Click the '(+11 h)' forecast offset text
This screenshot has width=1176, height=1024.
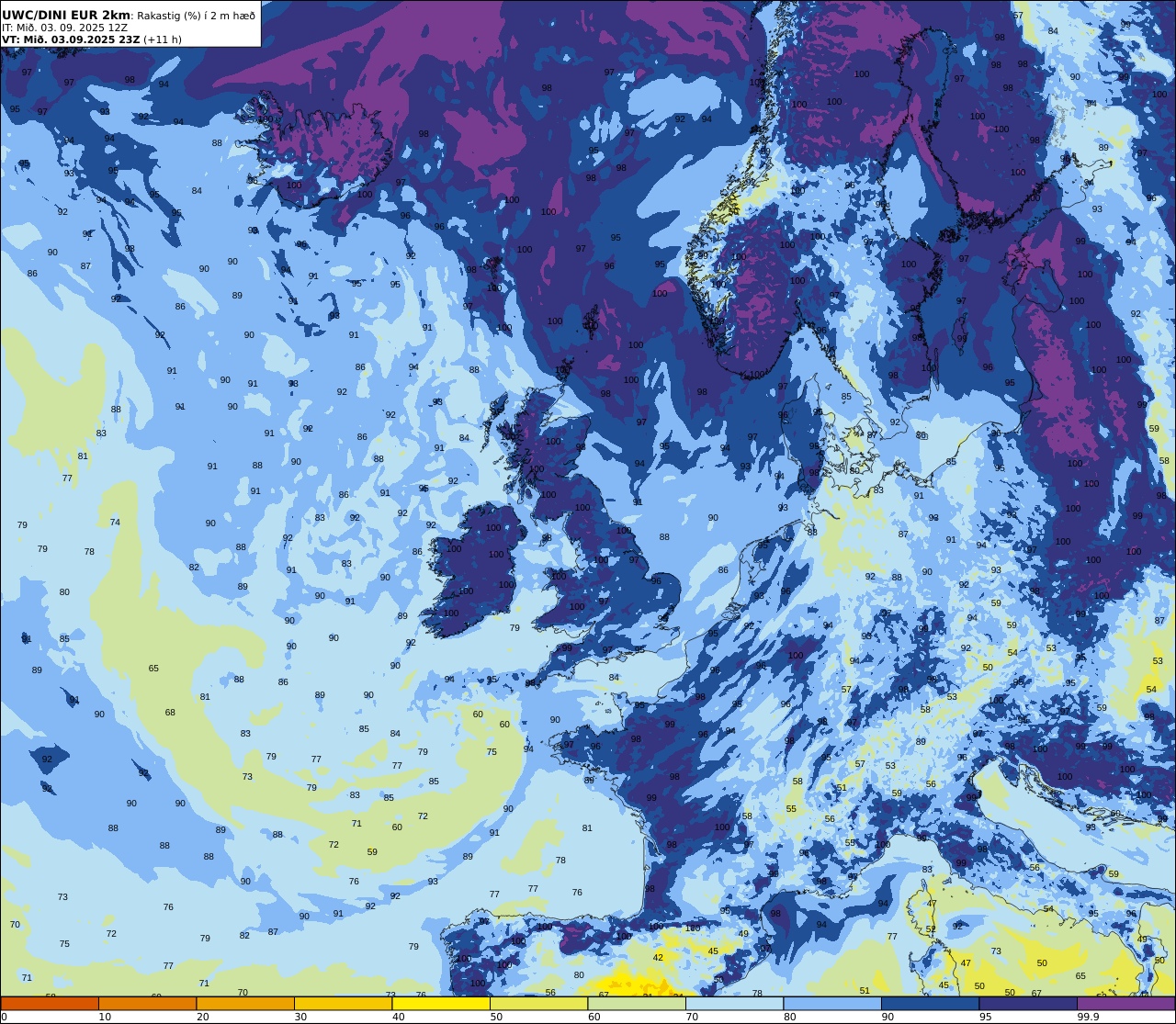click(x=163, y=39)
